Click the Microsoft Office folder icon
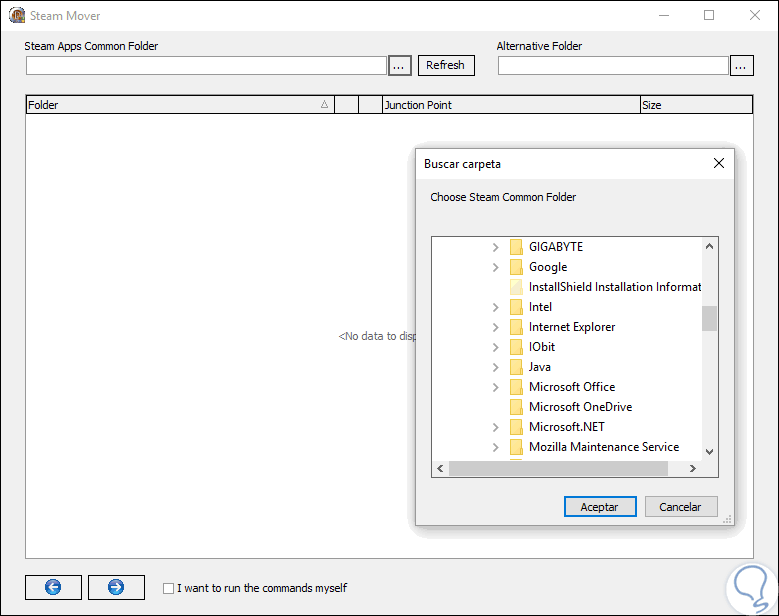Viewport: 779px width, 616px height. click(516, 387)
